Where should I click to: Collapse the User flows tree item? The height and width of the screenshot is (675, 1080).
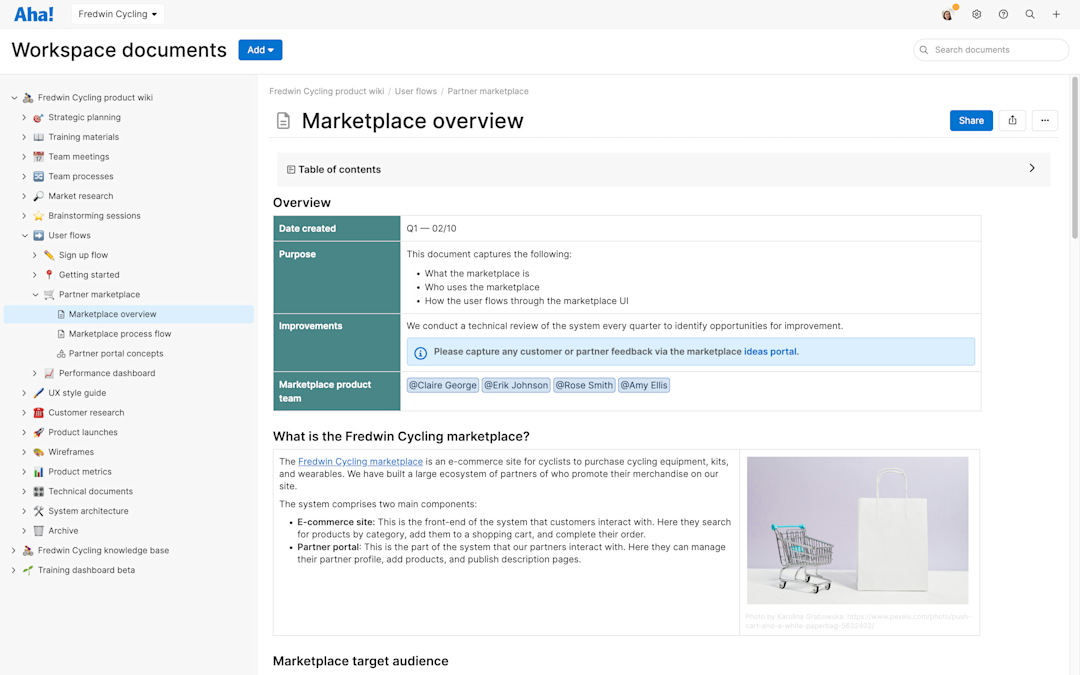tap(24, 235)
